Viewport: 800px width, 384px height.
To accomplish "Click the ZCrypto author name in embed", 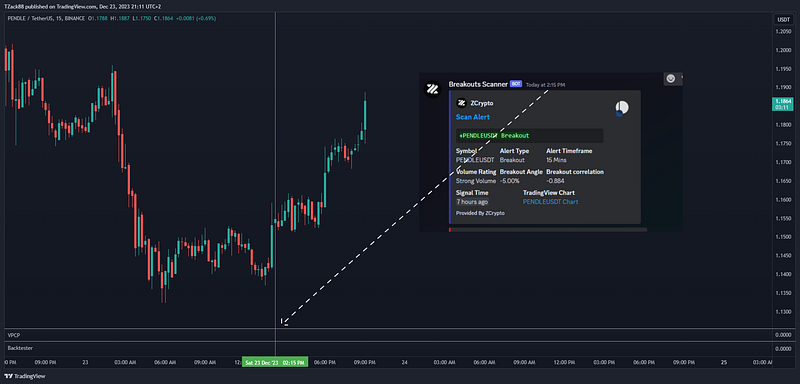I will [x=482, y=103].
